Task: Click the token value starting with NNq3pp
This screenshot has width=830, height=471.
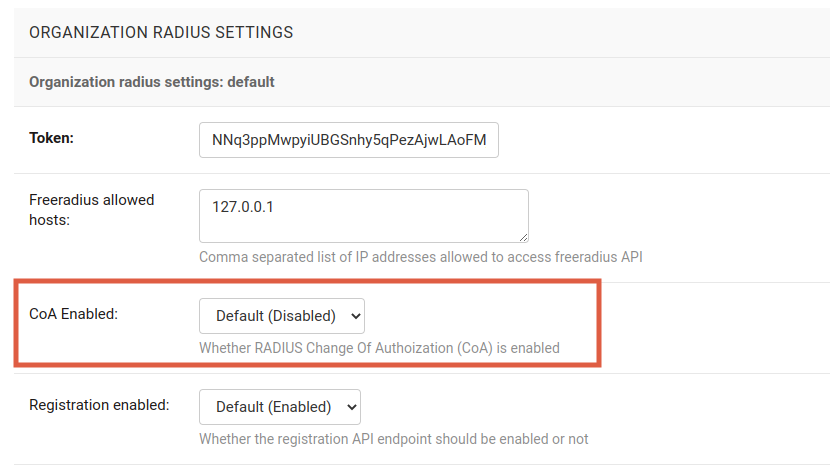Action: click(x=348, y=140)
